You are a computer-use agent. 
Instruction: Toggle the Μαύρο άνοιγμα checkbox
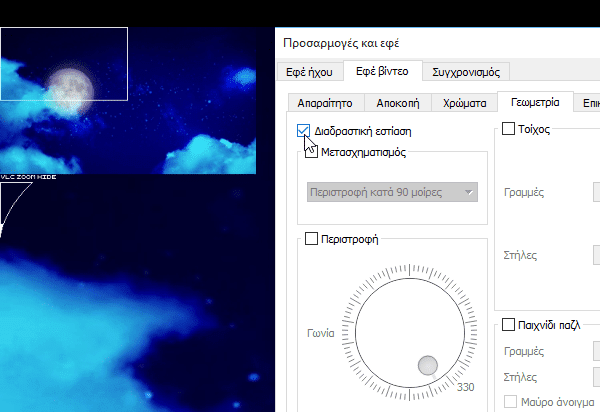(510, 402)
